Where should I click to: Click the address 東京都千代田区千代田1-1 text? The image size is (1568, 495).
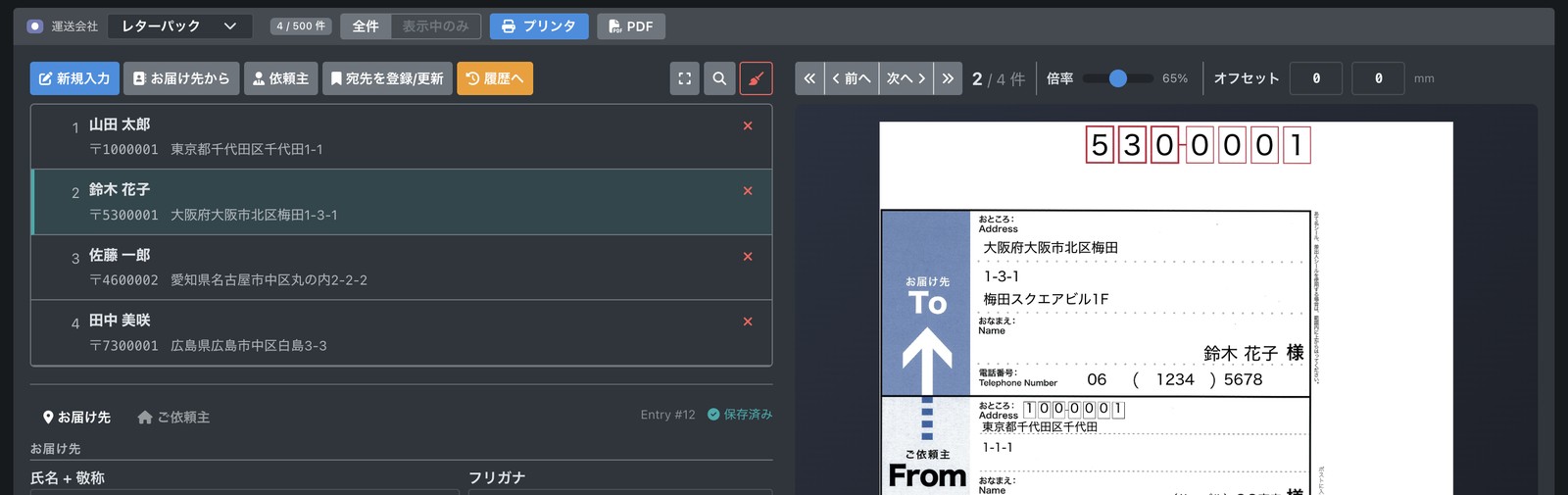(247, 149)
